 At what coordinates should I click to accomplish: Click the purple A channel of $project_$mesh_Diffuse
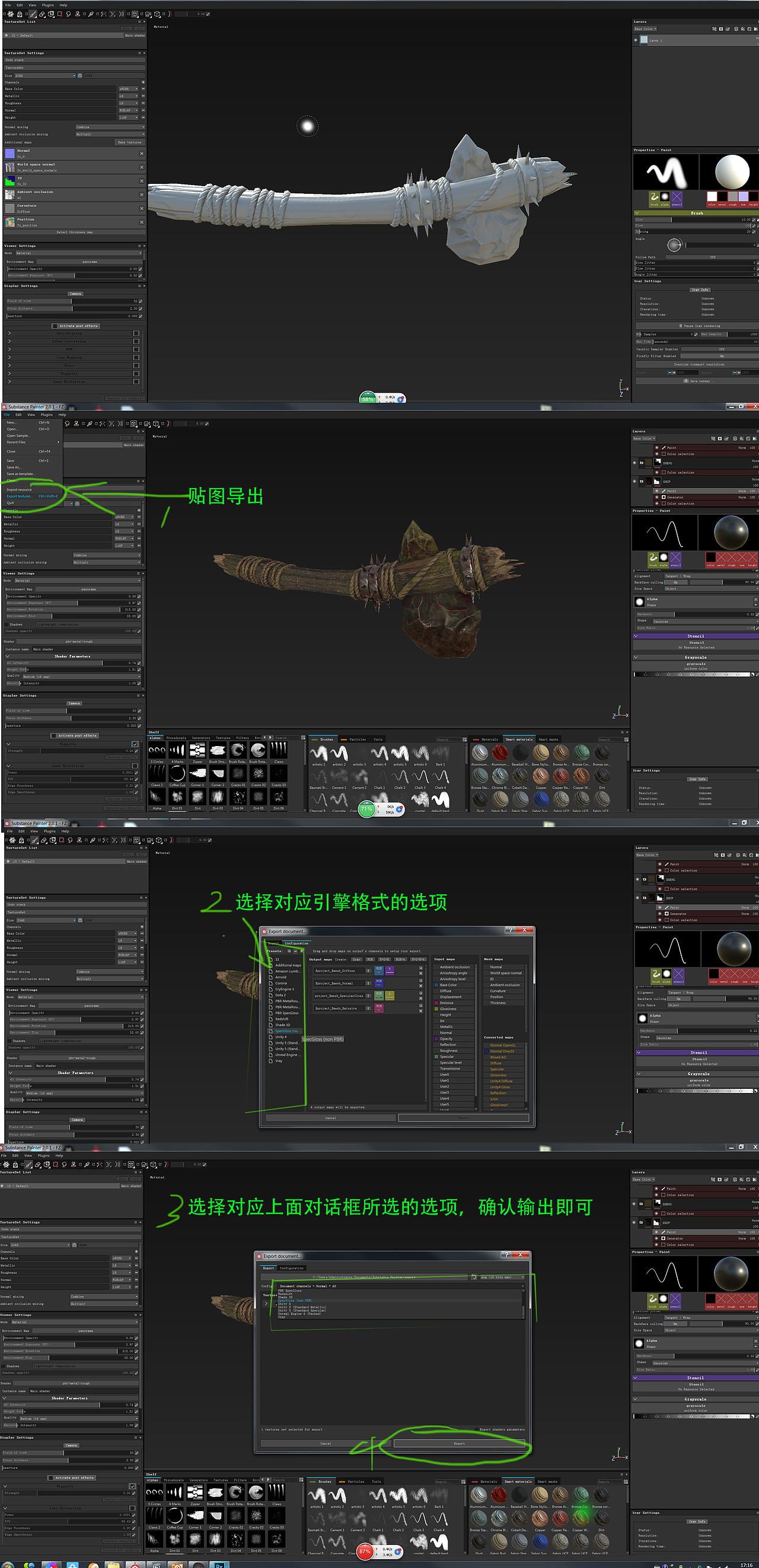click(390, 971)
